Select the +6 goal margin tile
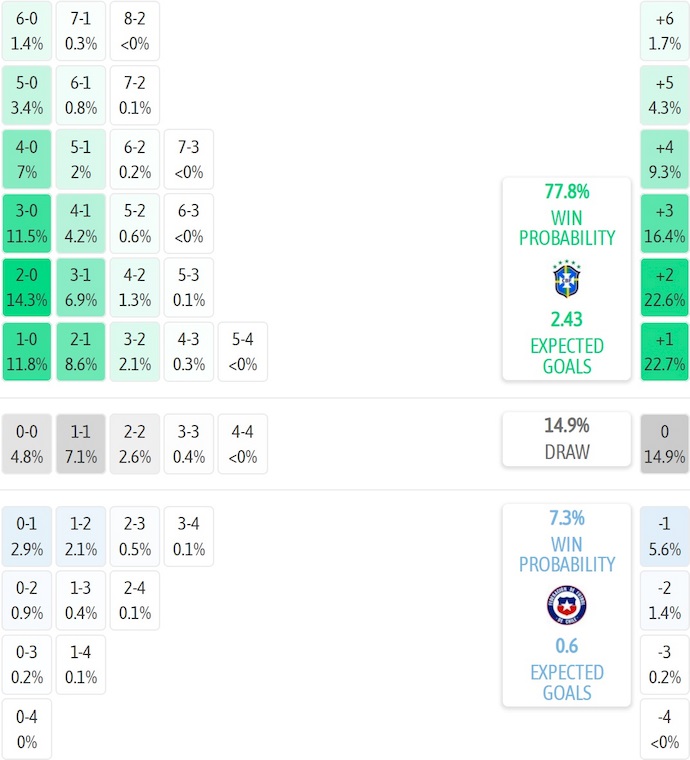The image size is (690, 760). pyautogui.click(x=664, y=31)
